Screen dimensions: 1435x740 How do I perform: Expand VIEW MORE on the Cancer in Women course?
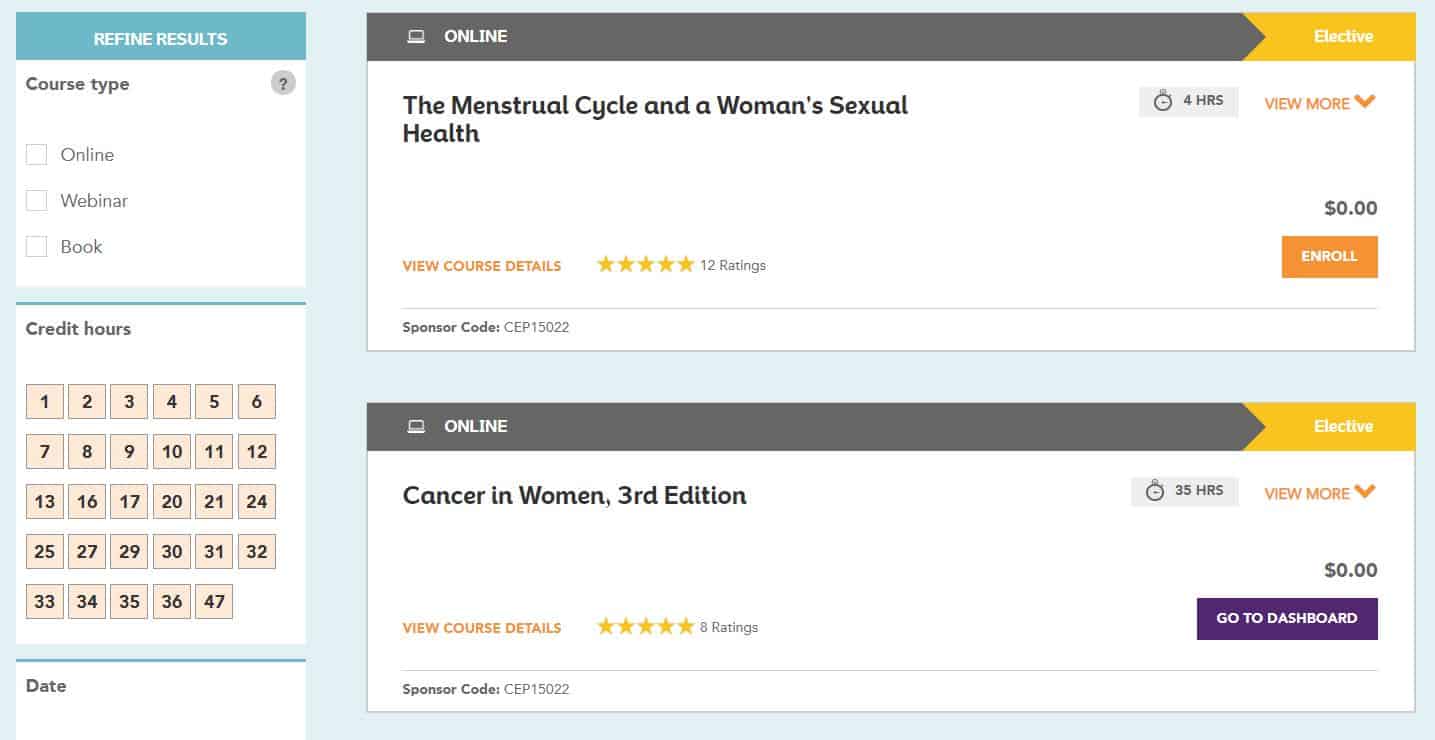click(x=1316, y=492)
